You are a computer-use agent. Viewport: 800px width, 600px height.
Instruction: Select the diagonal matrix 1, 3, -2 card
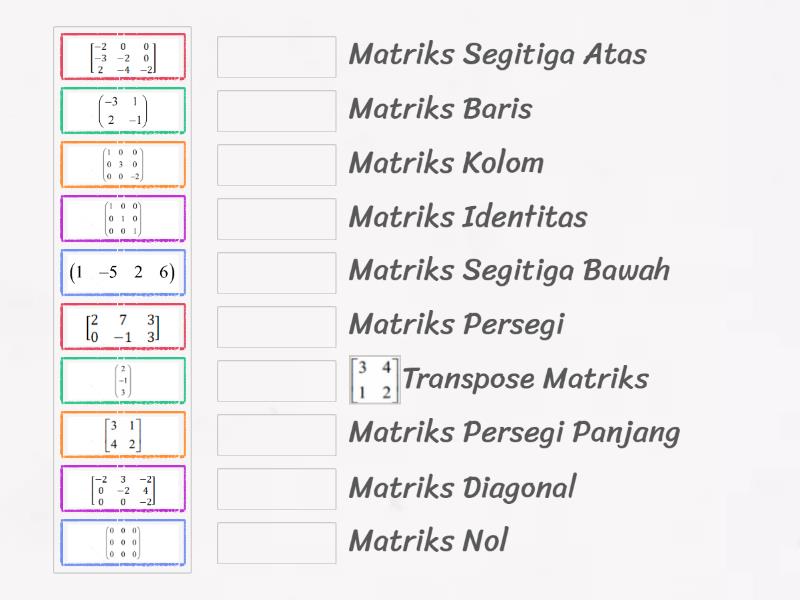123,165
